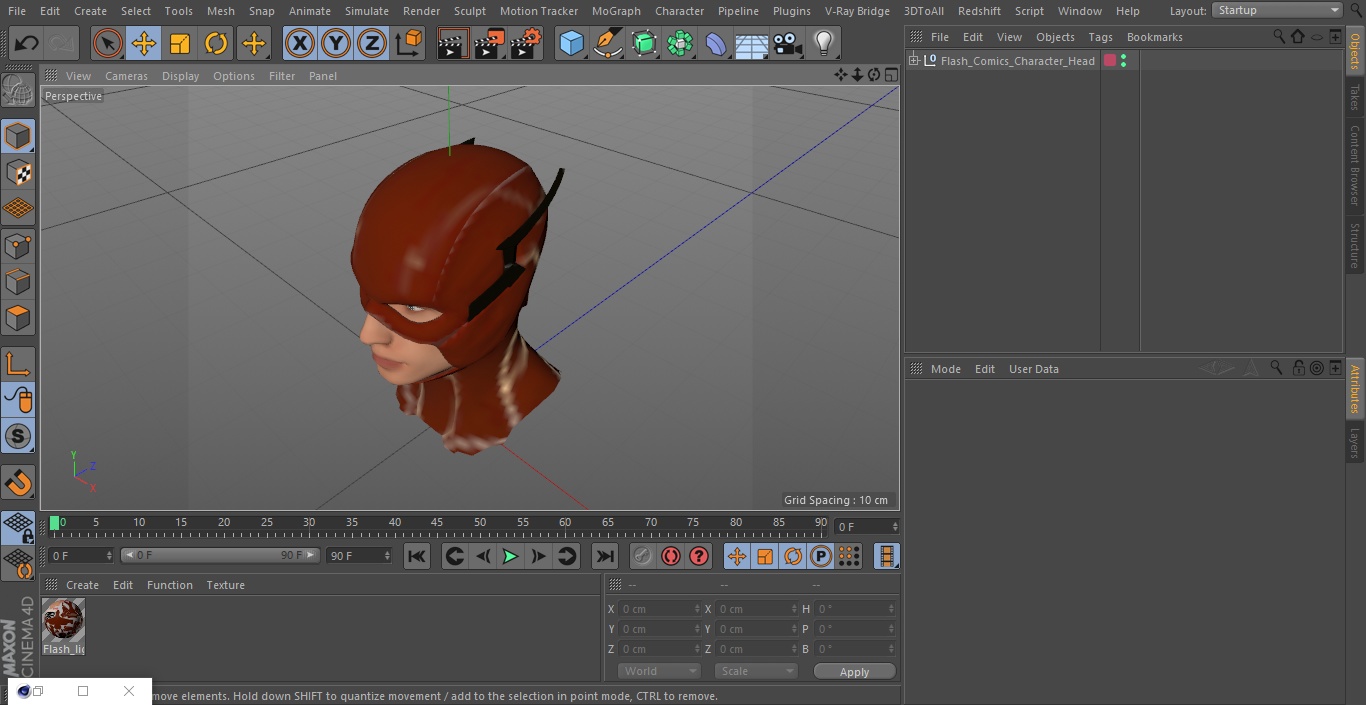Image resolution: width=1366 pixels, height=705 pixels.
Task: Add a Floor environment object
Action: (x=752, y=43)
